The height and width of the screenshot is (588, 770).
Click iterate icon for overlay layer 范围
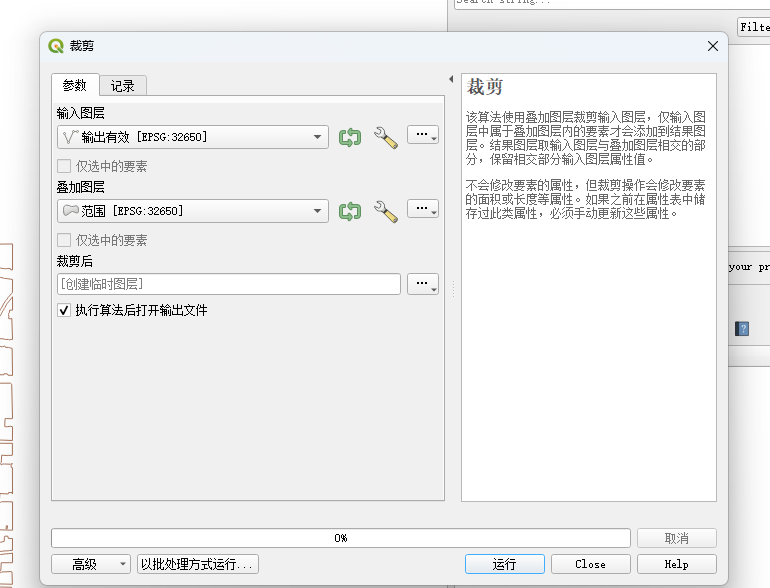(x=349, y=211)
